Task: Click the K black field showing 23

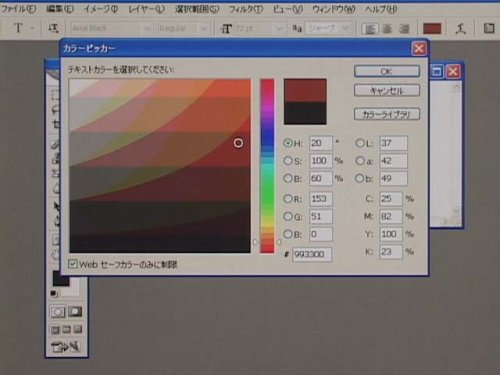Action: point(391,252)
